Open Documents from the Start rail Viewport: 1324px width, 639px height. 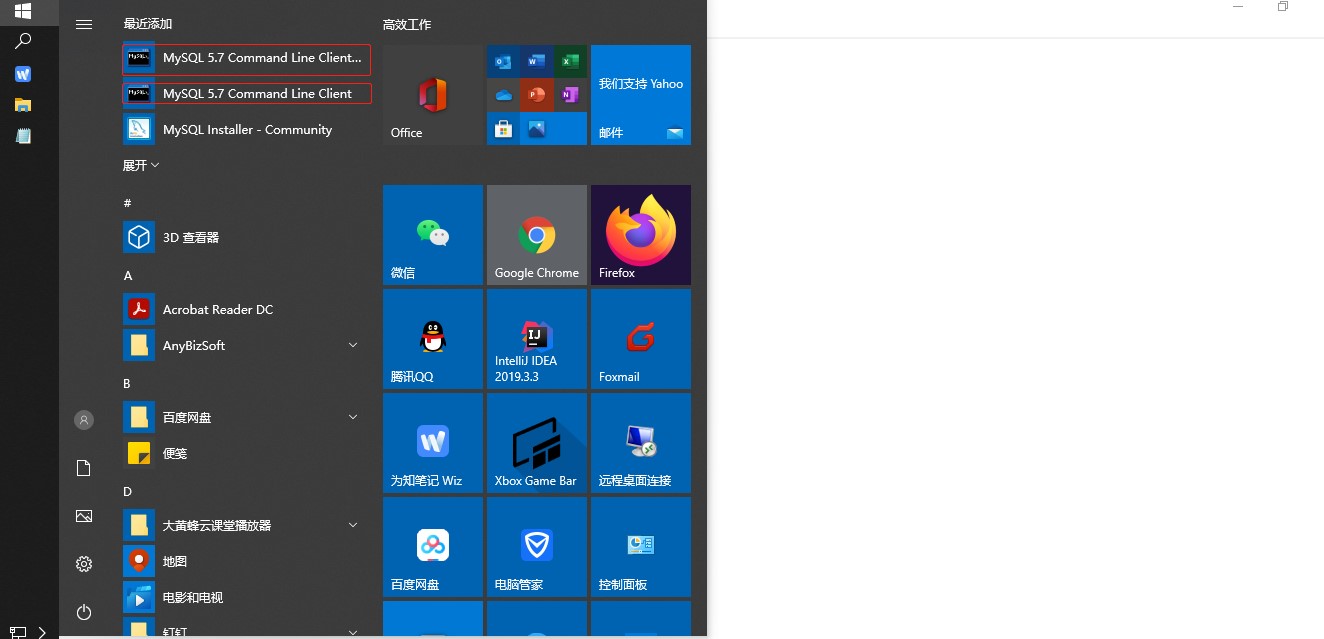point(84,468)
